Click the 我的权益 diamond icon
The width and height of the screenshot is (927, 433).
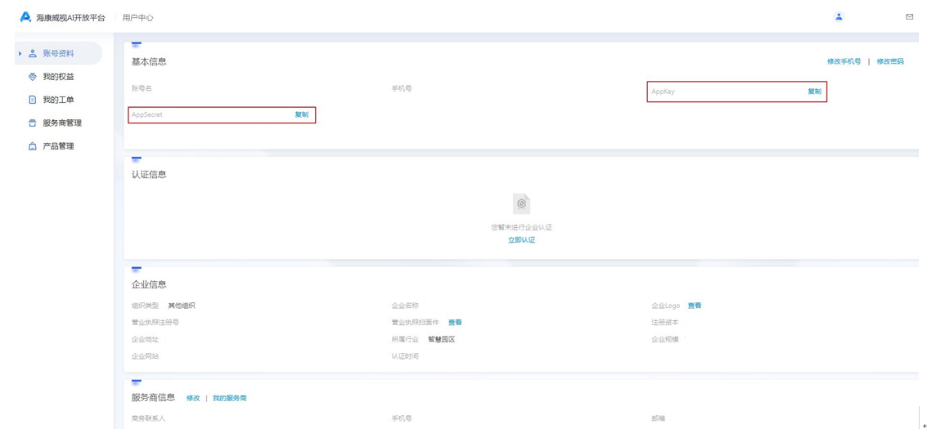(x=33, y=77)
